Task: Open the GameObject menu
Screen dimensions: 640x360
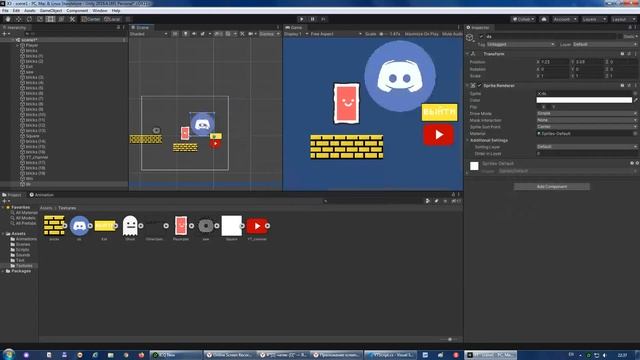Action: pos(51,11)
